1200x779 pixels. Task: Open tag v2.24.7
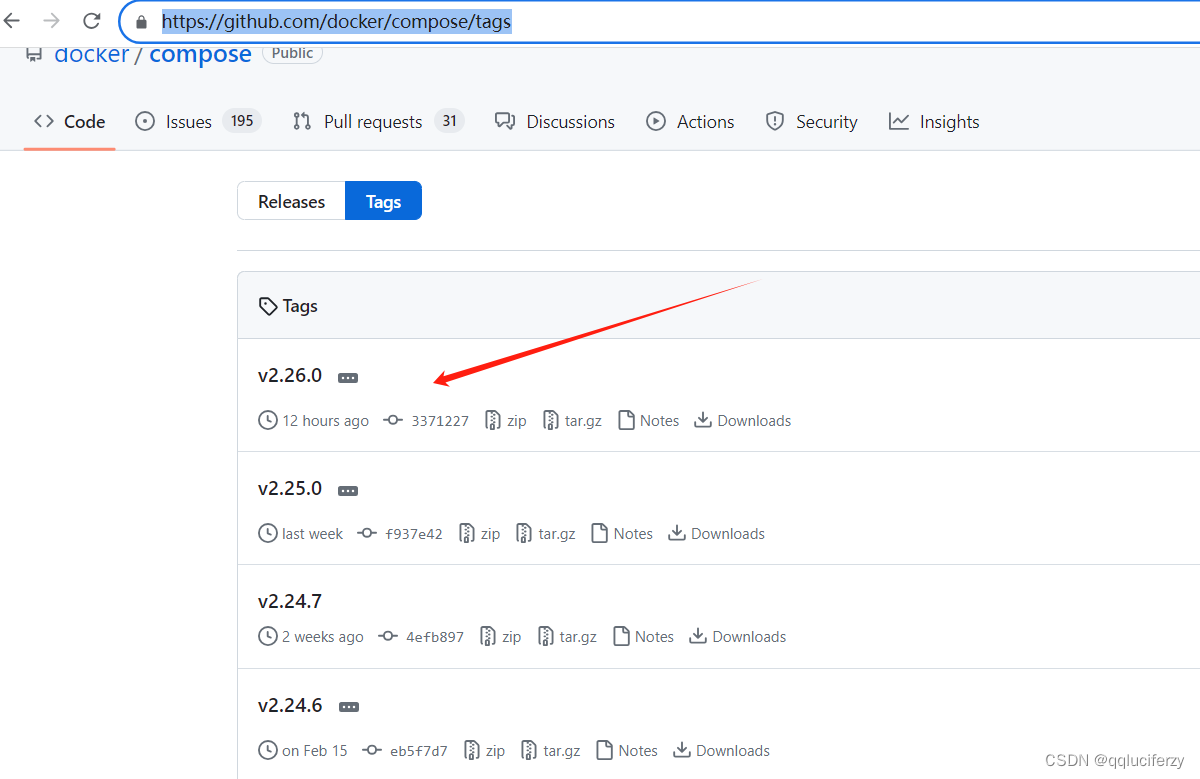[x=290, y=602]
